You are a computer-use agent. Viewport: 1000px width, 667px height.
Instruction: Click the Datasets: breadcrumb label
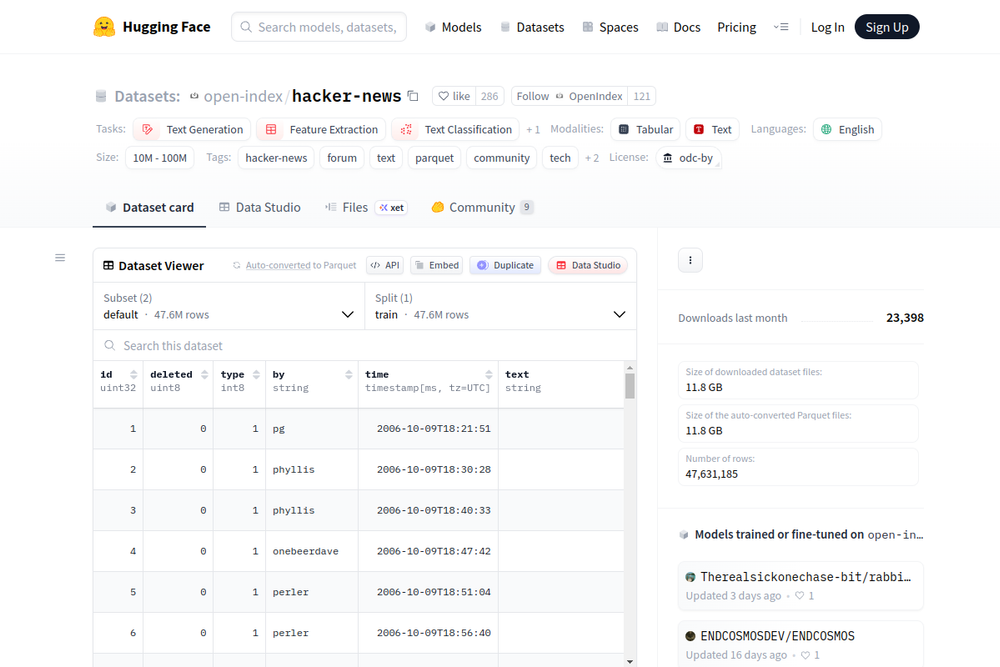click(x=147, y=96)
